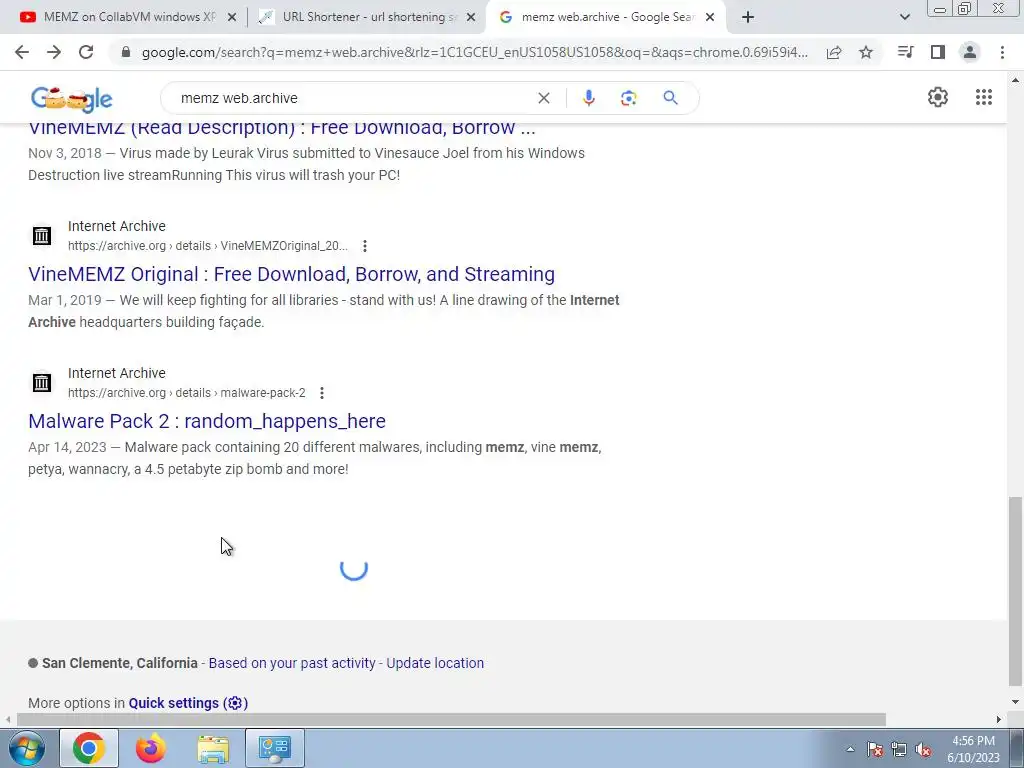Screen dimensions: 1024x768
Task: Open Chrome from the taskbar
Action: point(89,748)
